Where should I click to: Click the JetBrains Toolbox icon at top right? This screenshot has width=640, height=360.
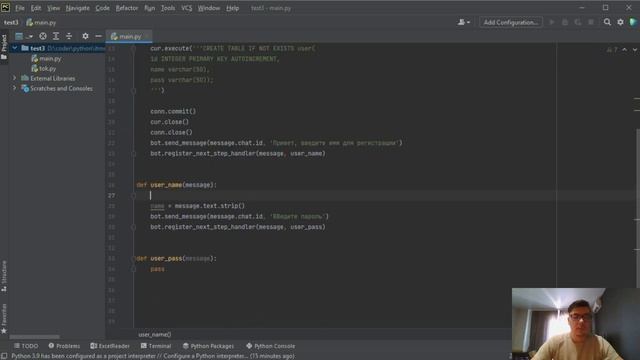[x=633, y=22]
